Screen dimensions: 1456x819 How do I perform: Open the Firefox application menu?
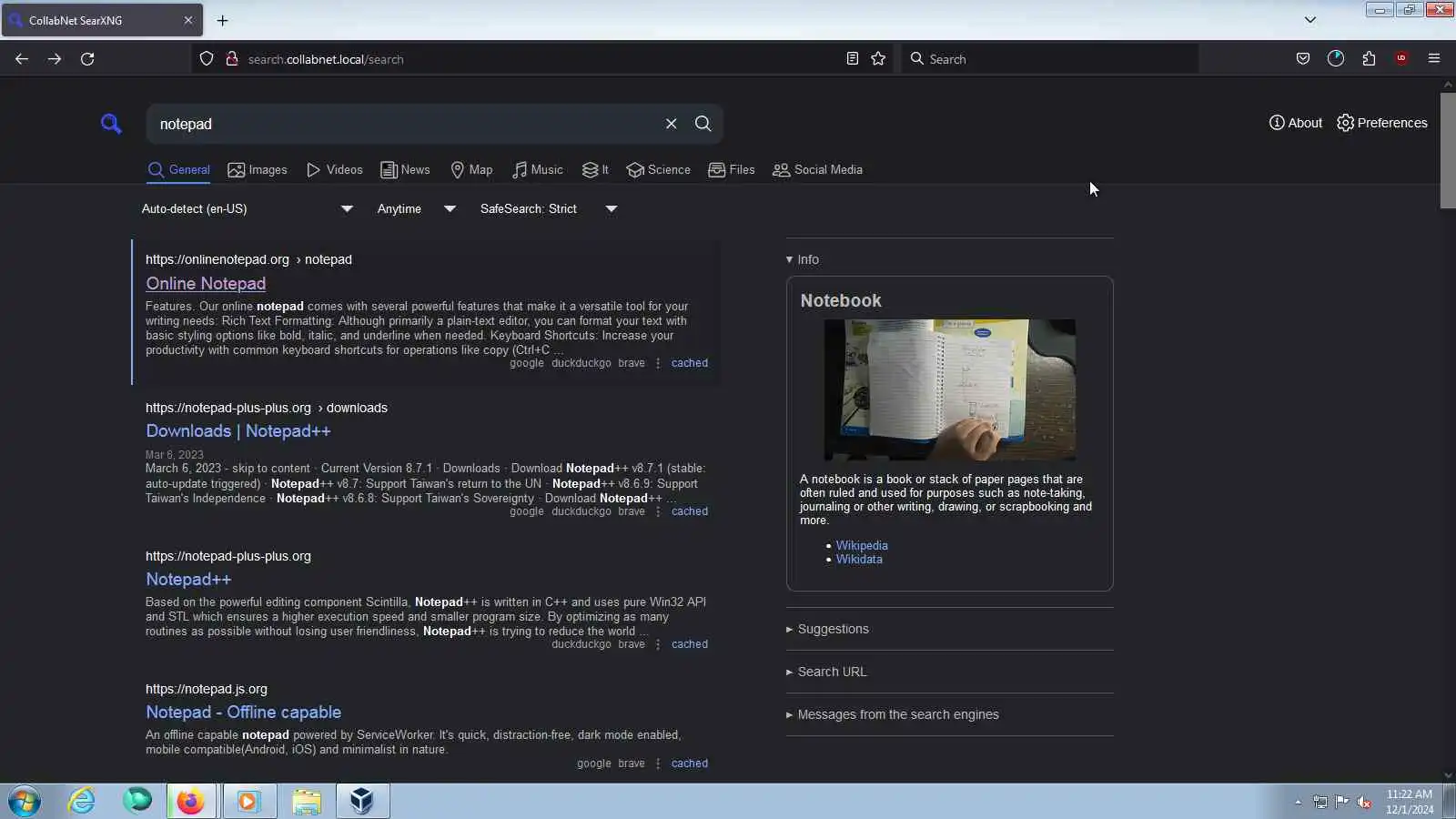pyautogui.click(x=1434, y=59)
